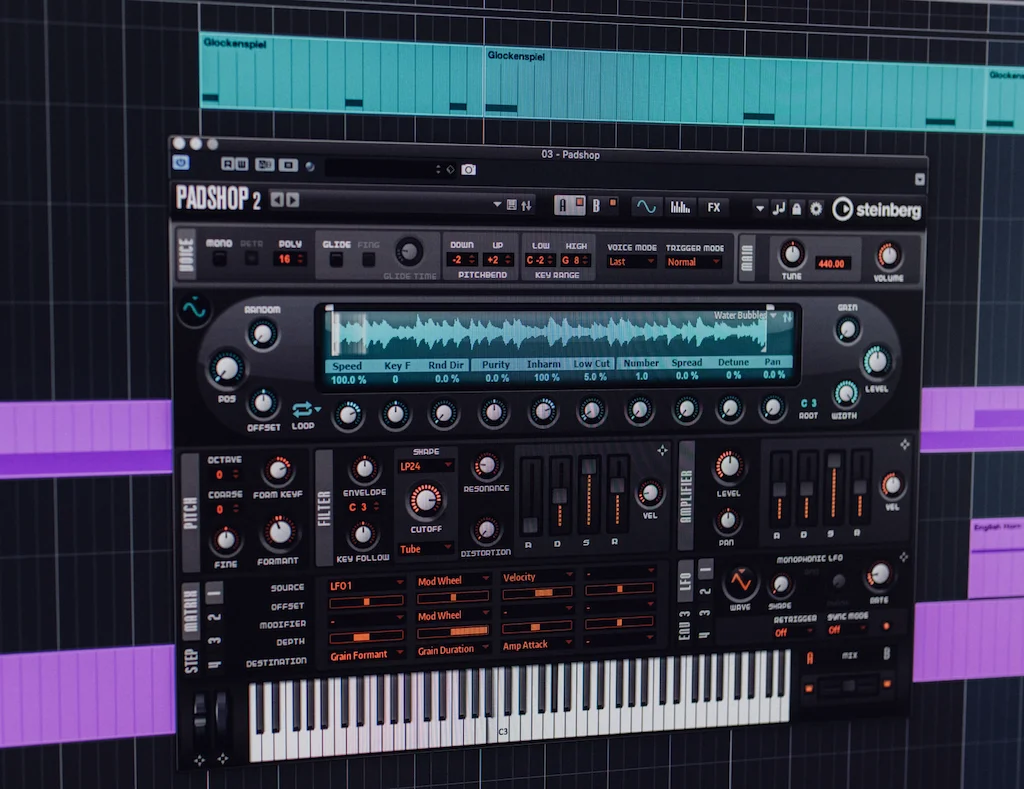Enable layer B on/off indicator
The image size is (1024, 789).
tap(613, 203)
